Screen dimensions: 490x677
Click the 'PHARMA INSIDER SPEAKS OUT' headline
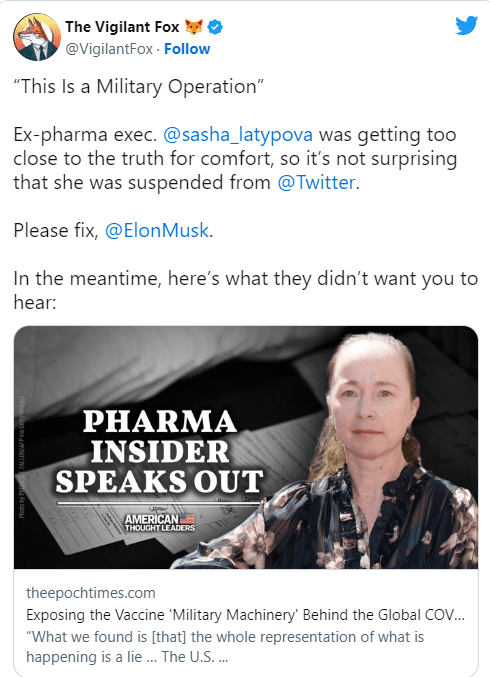coord(160,452)
